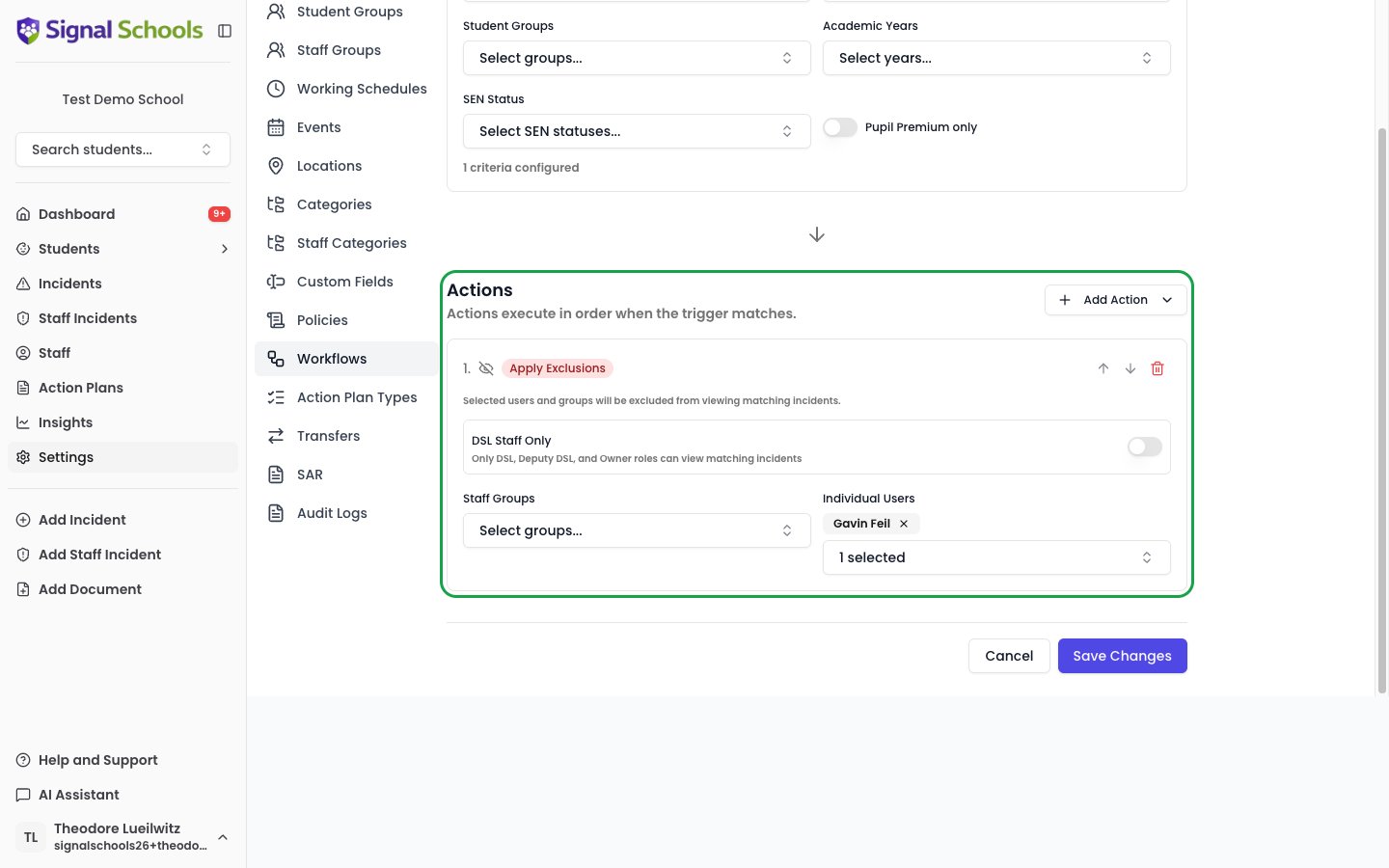Open Audit Logs settings page
Screen dimensions: 1389x868
[347, 513]
